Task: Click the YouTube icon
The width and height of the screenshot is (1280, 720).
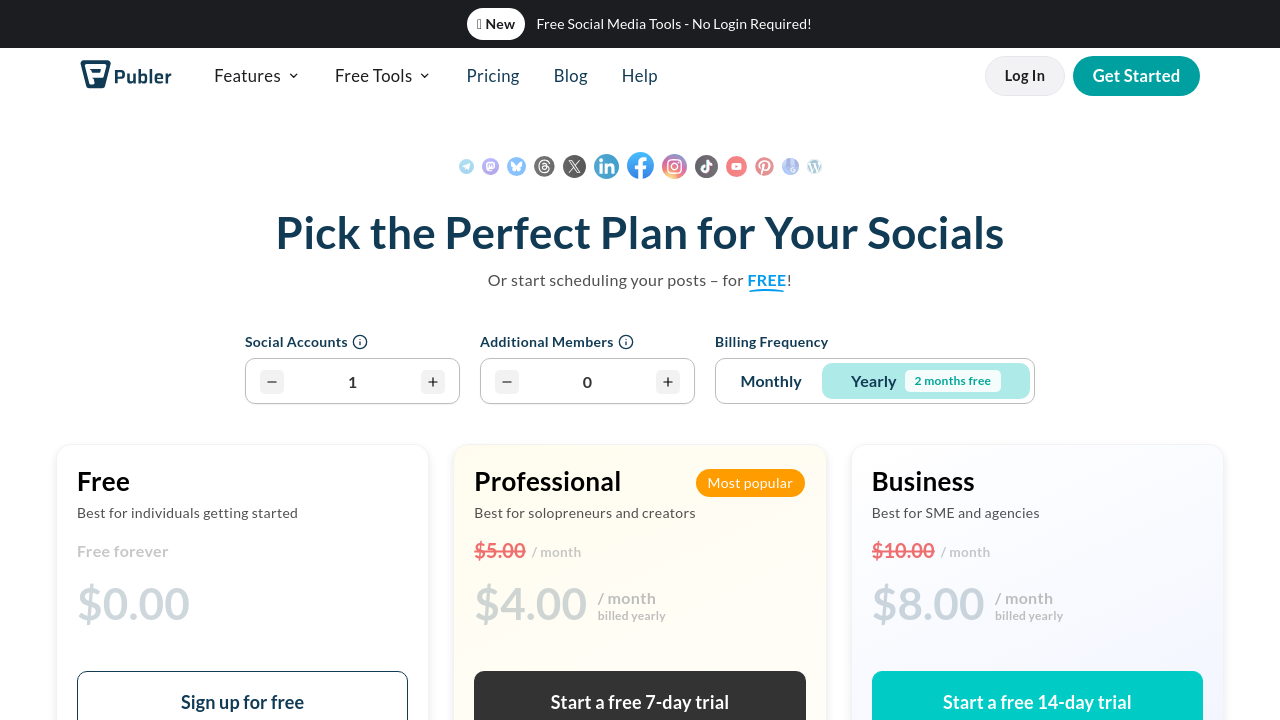Action: (x=736, y=167)
